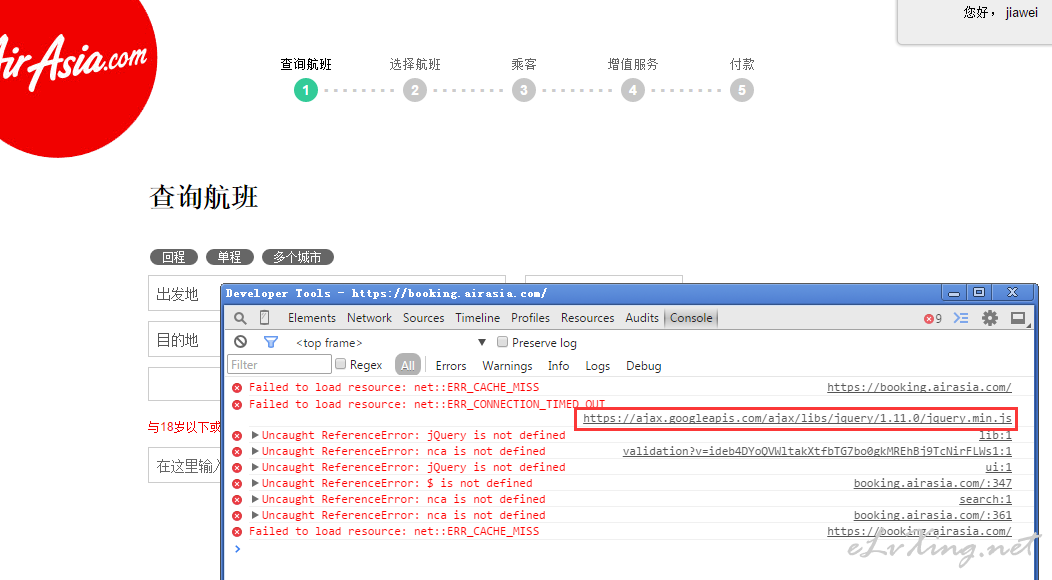Select the All log level filter
Image resolution: width=1052 pixels, height=580 pixels.
point(408,365)
